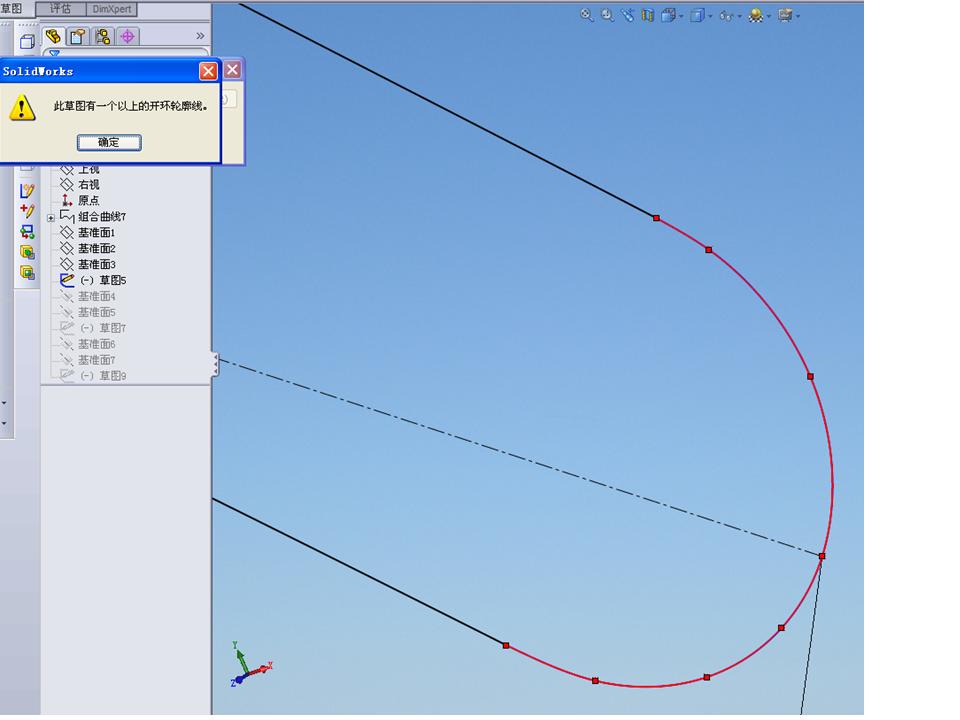960x720 pixels.
Task: Switch to the 评估 tab
Action: point(60,9)
